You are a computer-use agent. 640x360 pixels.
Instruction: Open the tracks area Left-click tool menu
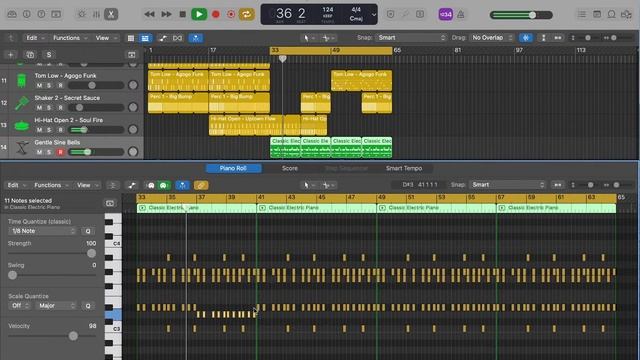tap(309, 38)
